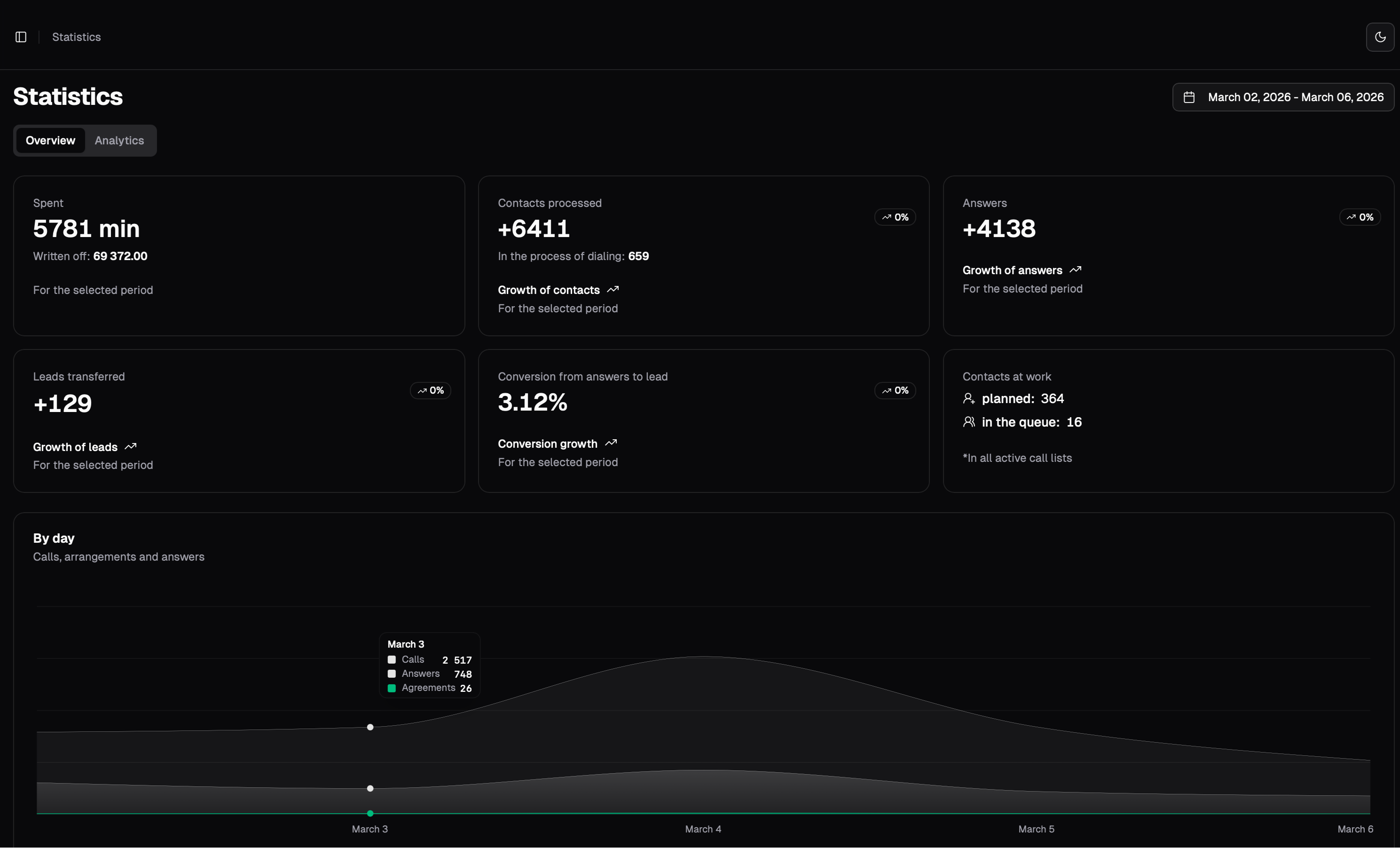
Task: Switch theme with the moon icon
Action: click(1379, 37)
